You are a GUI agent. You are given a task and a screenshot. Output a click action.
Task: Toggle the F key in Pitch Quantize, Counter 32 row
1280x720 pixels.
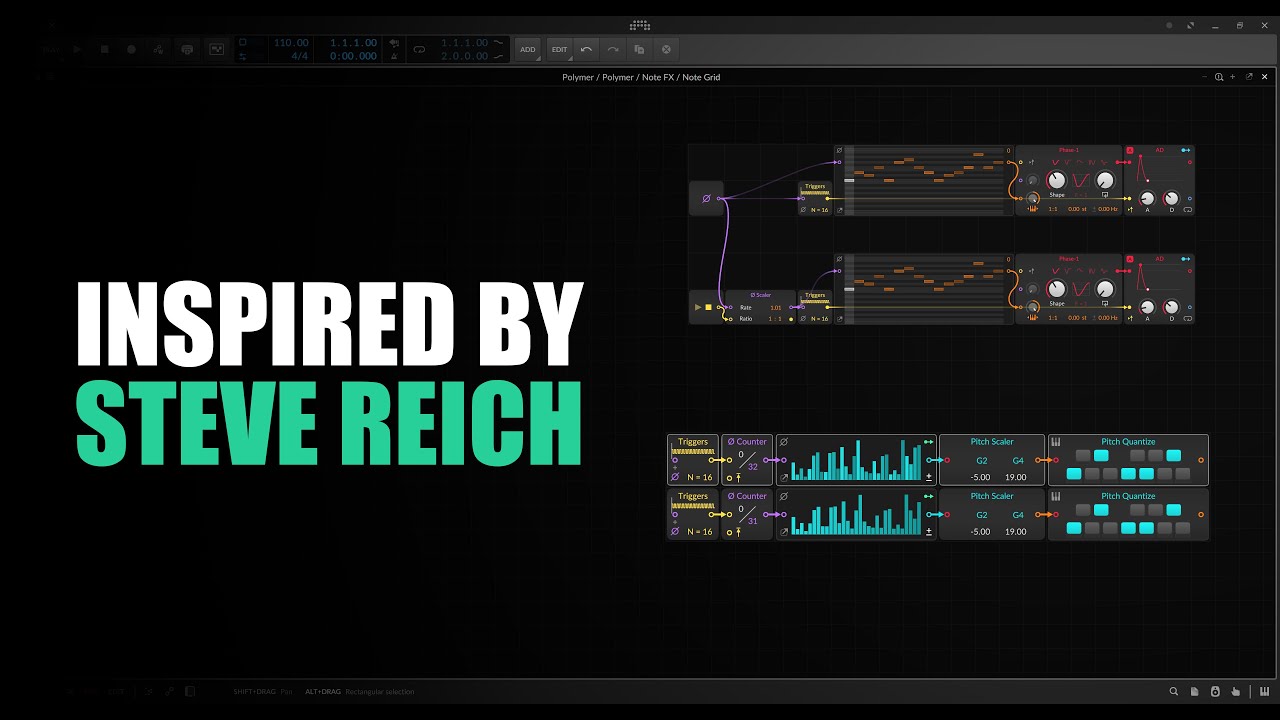[1128, 474]
